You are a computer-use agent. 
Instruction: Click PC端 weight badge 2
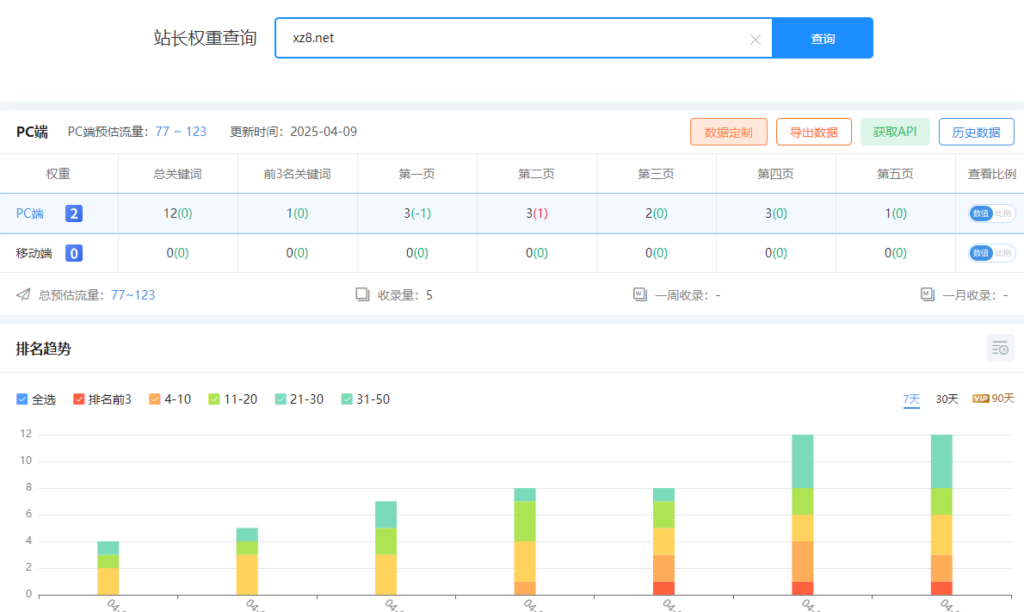tap(74, 214)
